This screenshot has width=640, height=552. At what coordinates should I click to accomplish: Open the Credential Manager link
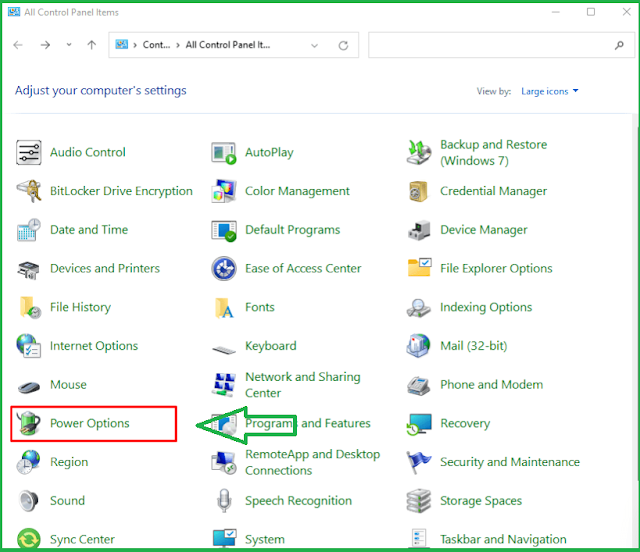coord(493,191)
